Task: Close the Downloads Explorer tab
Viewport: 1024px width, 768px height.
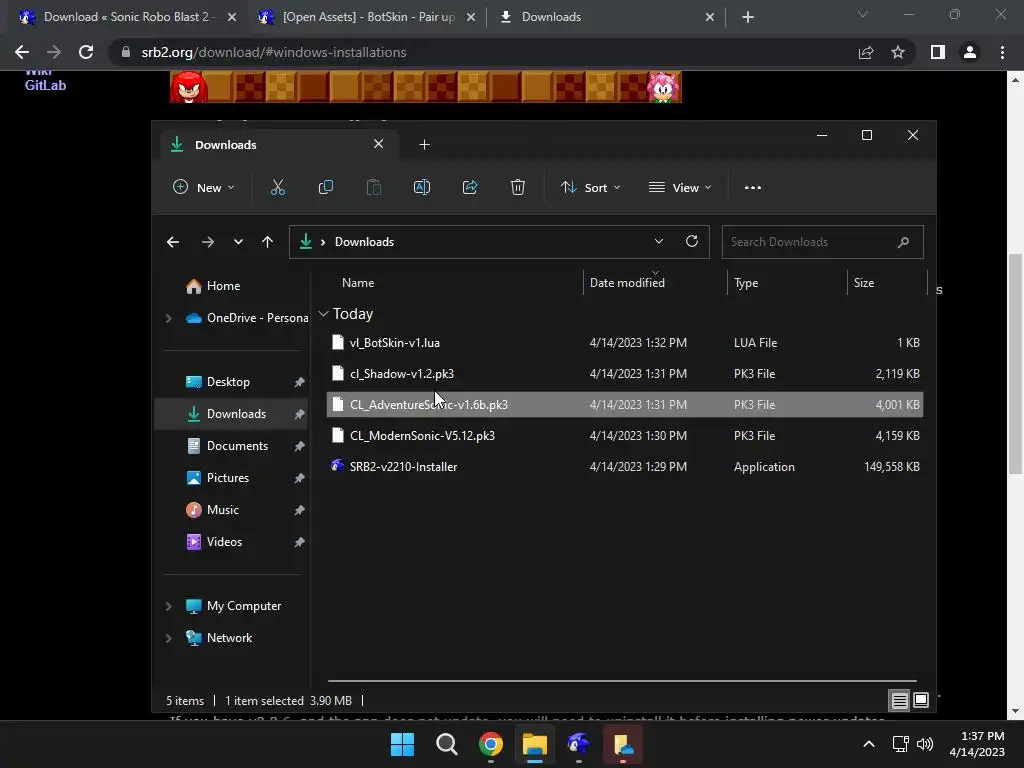Action: pyautogui.click(x=379, y=144)
